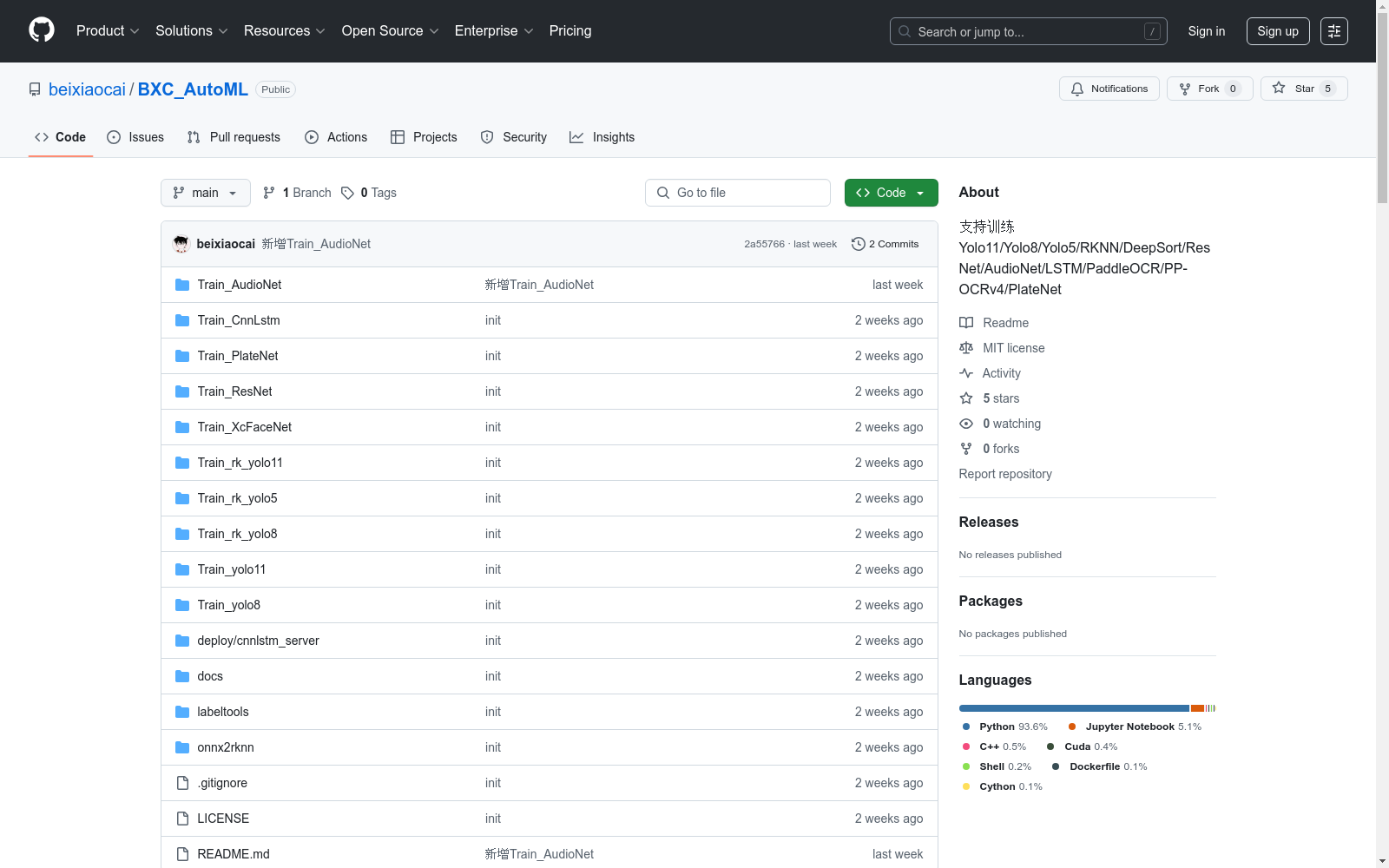Click the Train_PlateNet folder icon
Screen dimensions: 1389x868
coord(182,356)
